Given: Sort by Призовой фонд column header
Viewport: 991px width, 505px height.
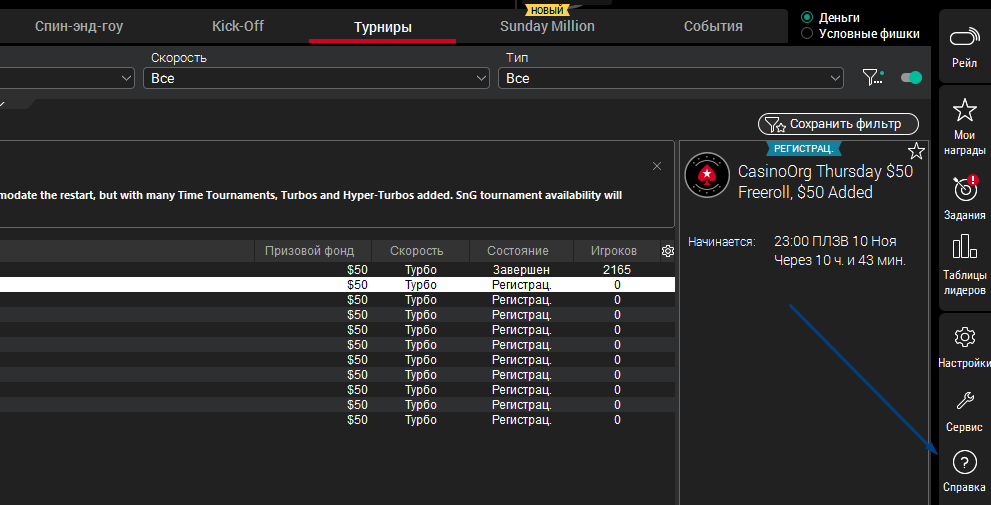Looking at the screenshot, I should 311,251.
